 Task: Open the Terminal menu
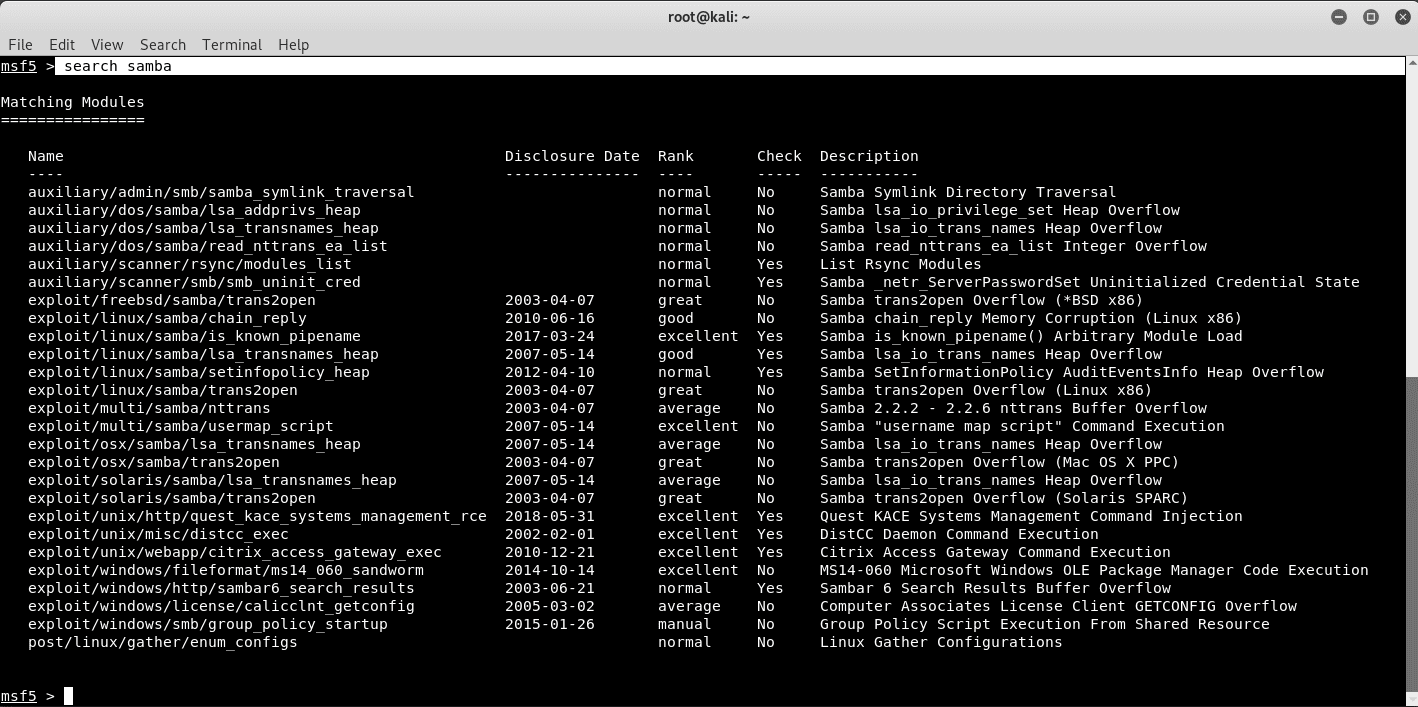pyautogui.click(x=232, y=45)
